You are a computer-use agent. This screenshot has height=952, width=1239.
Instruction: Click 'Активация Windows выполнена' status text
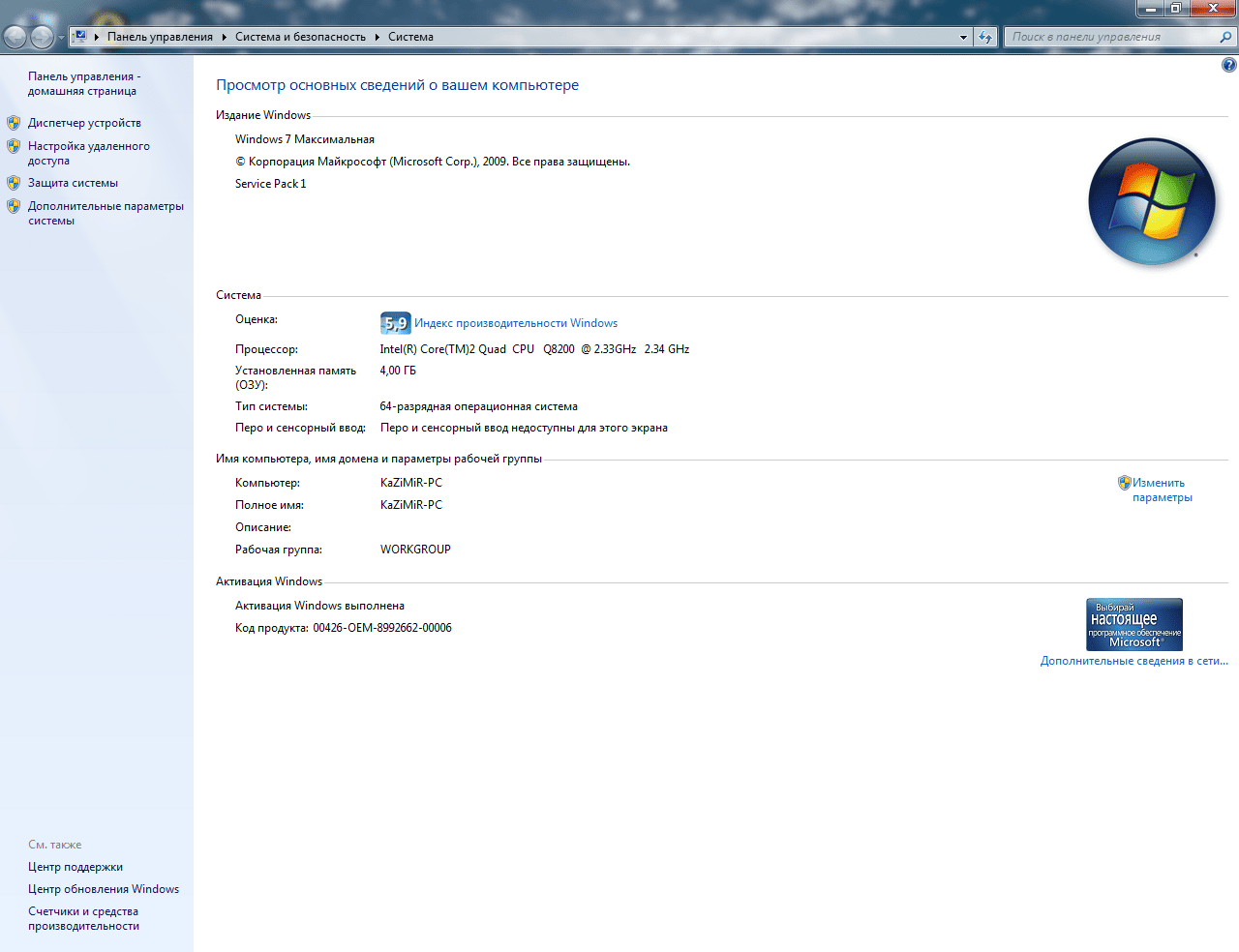click(319, 606)
